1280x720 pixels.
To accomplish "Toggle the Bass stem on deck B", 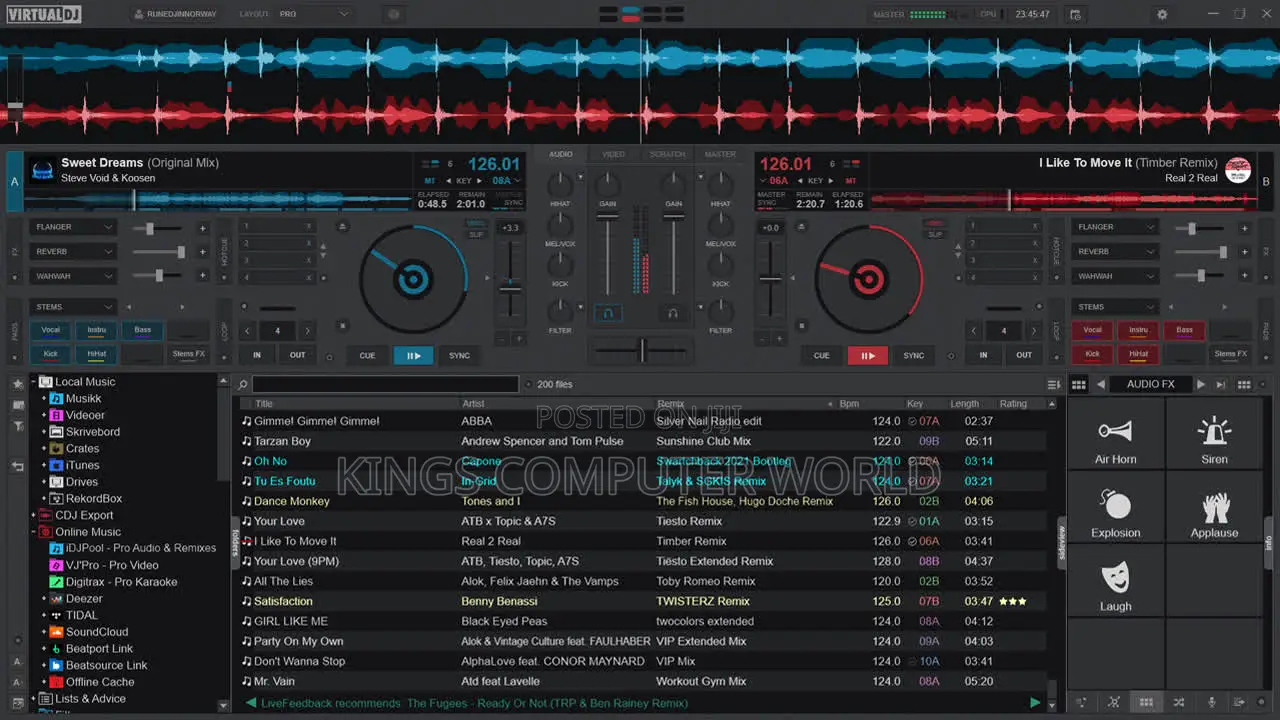I will 1185,330.
